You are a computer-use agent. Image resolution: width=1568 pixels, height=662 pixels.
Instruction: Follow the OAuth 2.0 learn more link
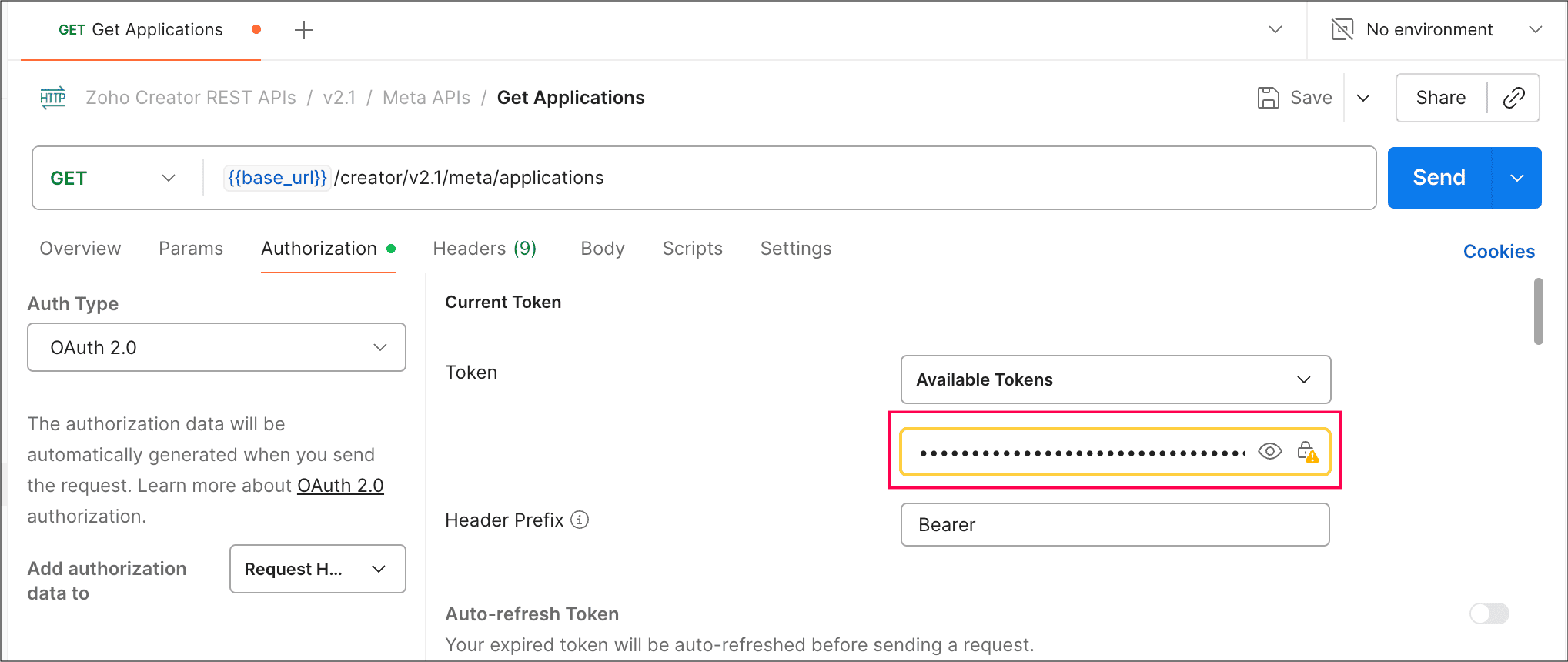[x=340, y=486]
